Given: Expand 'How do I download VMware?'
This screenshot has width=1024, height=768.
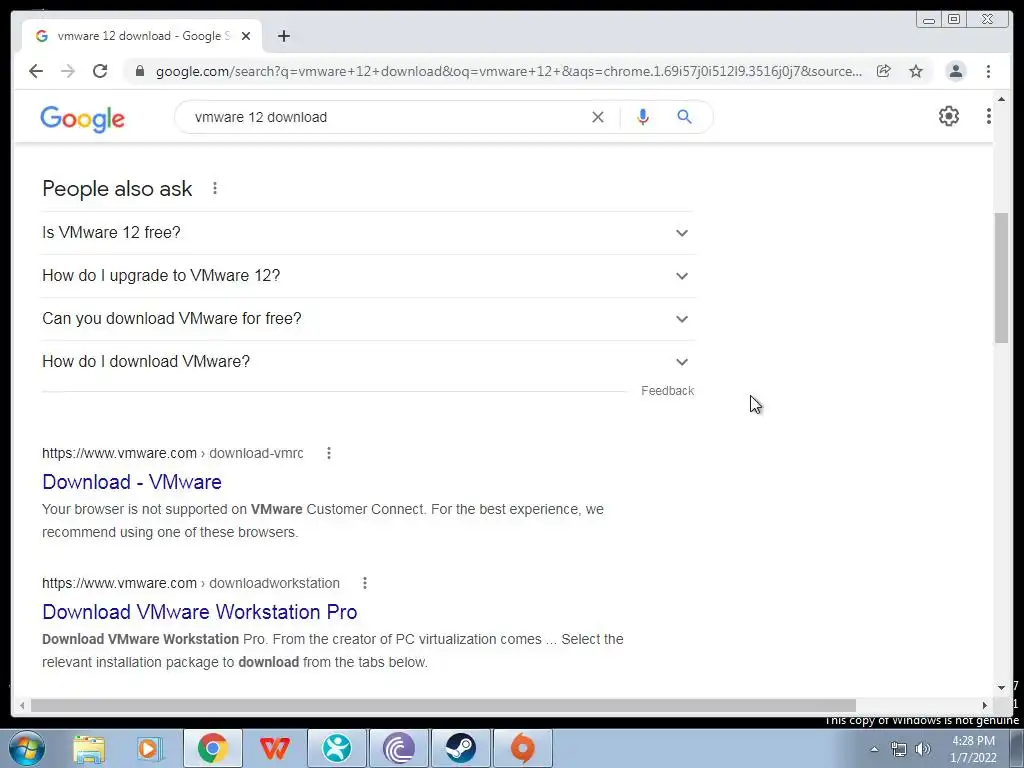Looking at the screenshot, I should [x=368, y=362].
